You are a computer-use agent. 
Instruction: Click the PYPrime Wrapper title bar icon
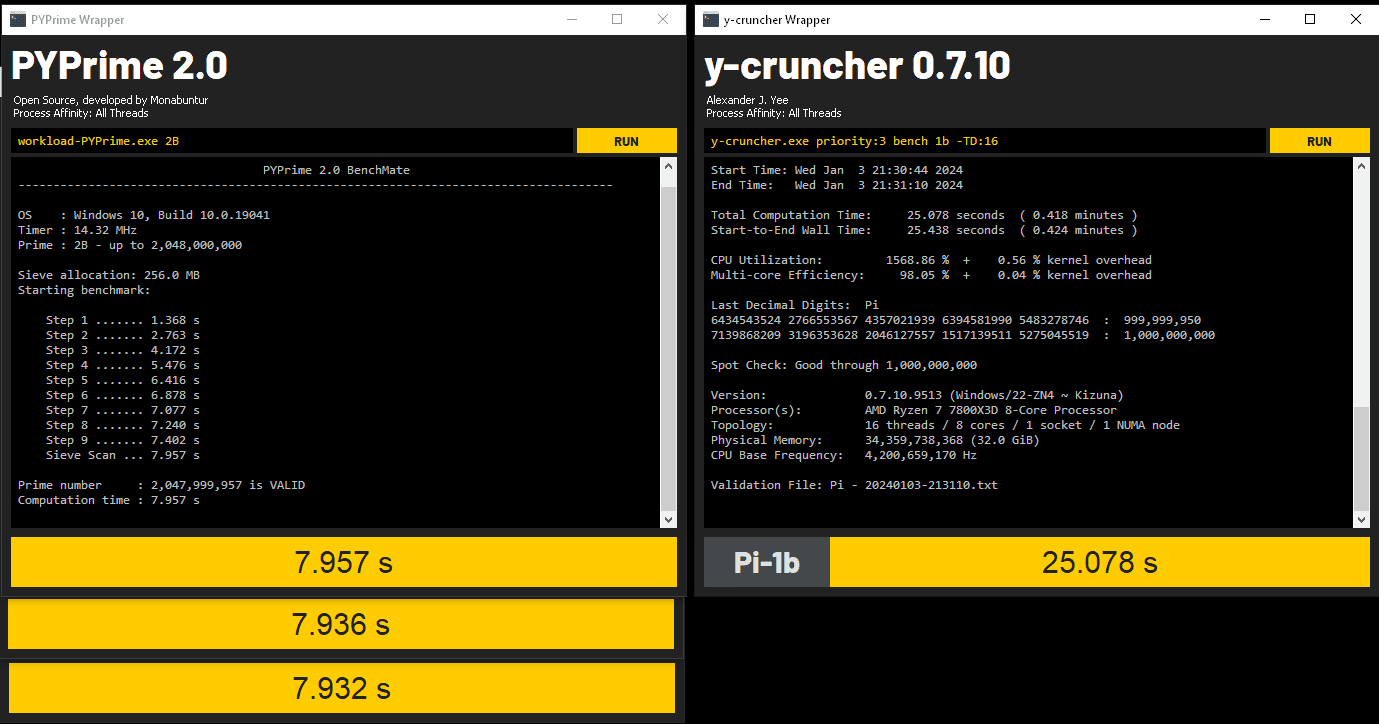point(18,19)
